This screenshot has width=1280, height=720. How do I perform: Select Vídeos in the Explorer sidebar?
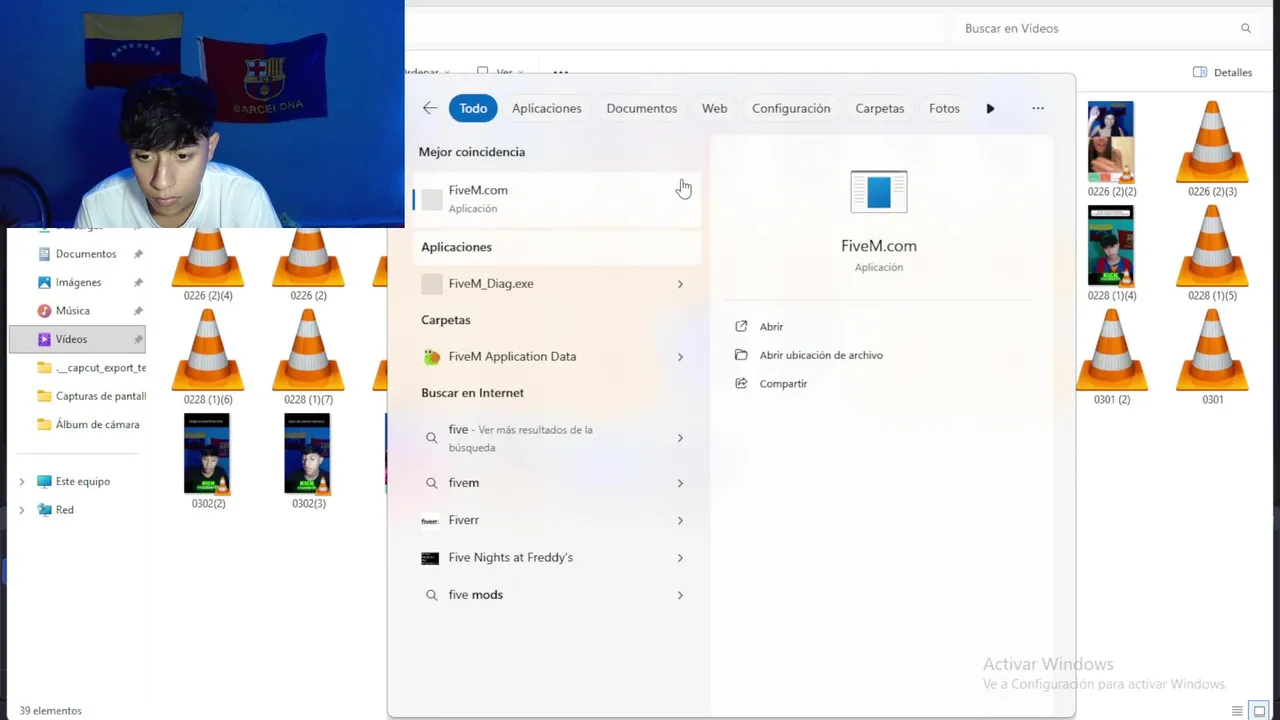click(78, 339)
